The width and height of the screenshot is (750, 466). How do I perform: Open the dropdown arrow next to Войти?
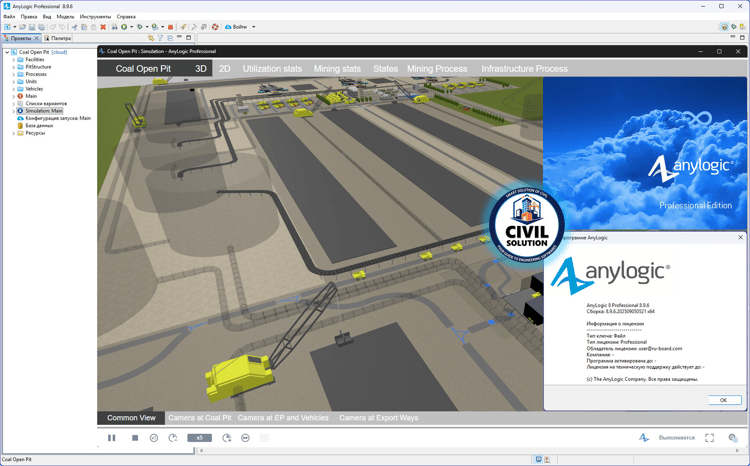[254, 27]
